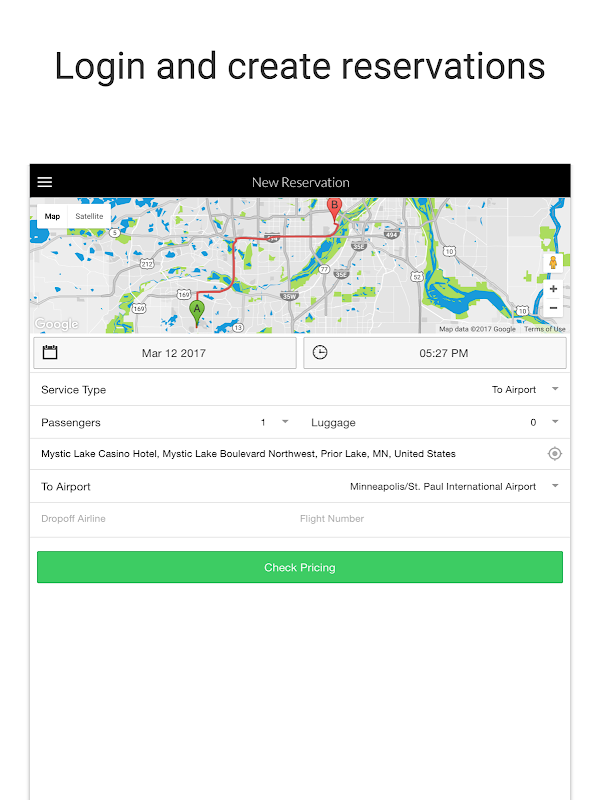Open time picker showing 05:27 PM
The image size is (600, 800).
[435, 353]
